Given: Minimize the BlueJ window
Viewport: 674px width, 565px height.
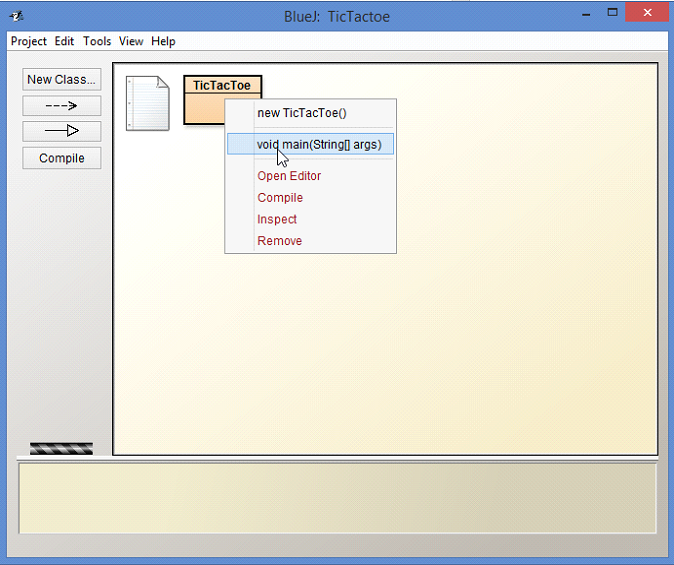Looking at the screenshot, I should (x=586, y=14).
